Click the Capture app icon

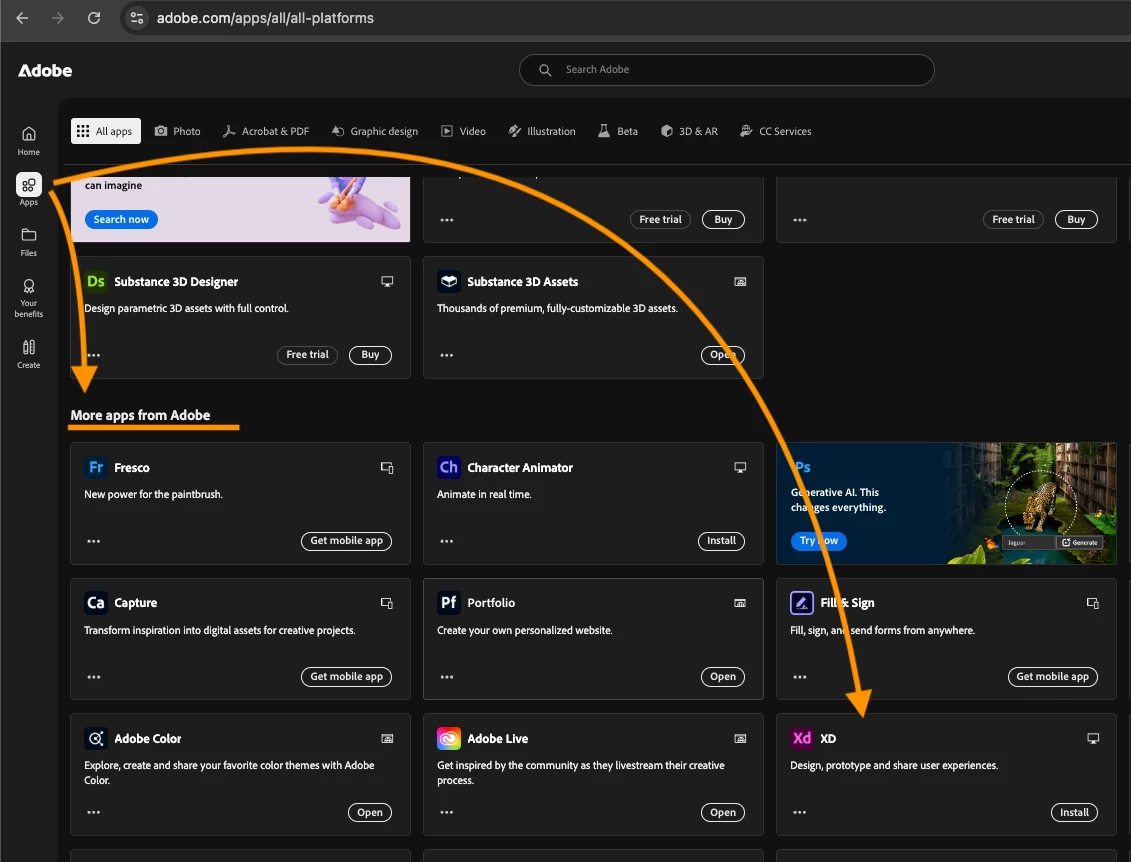click(x=96, y=602)
